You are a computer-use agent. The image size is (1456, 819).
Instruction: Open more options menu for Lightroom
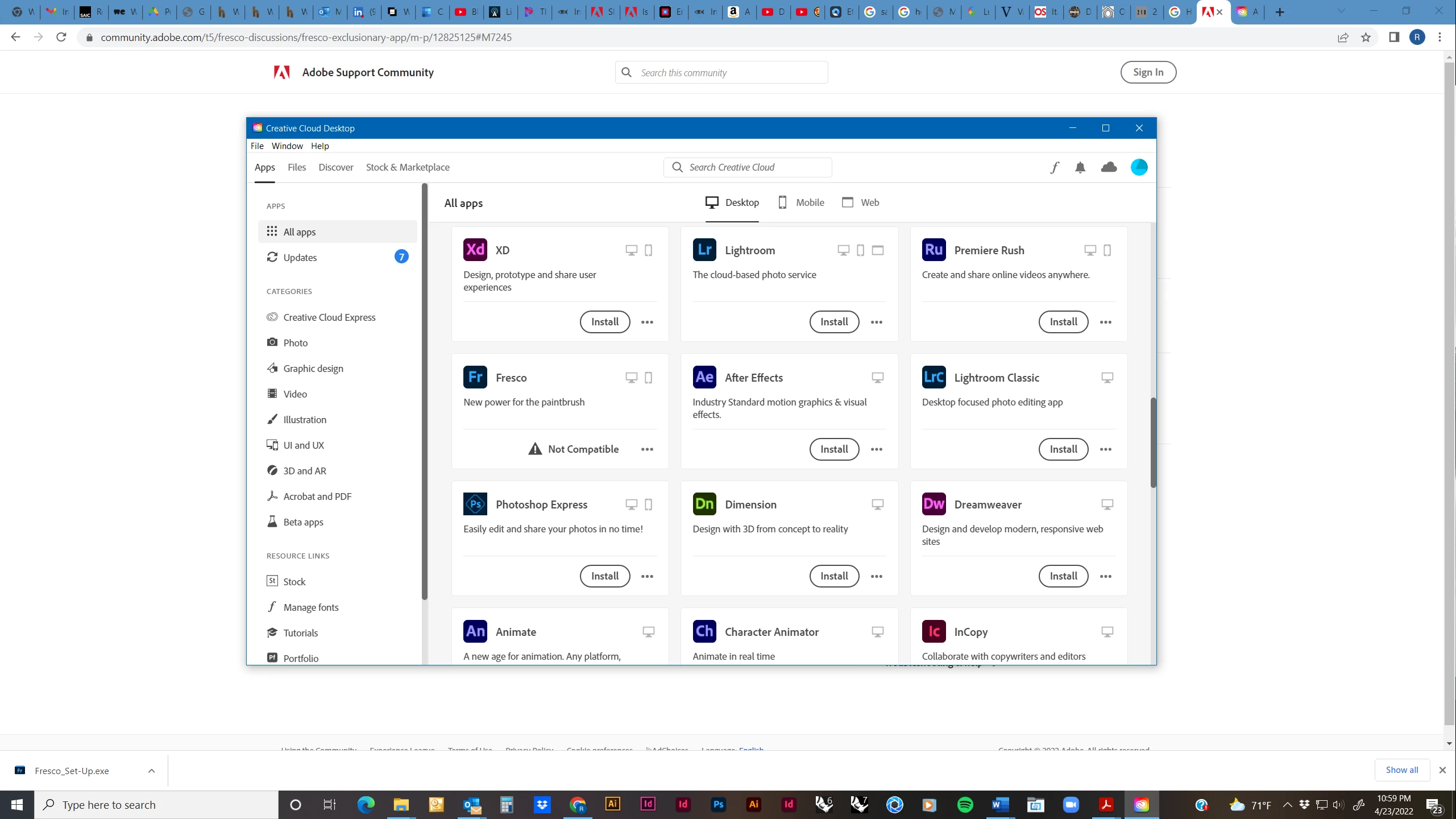[876, 322]
